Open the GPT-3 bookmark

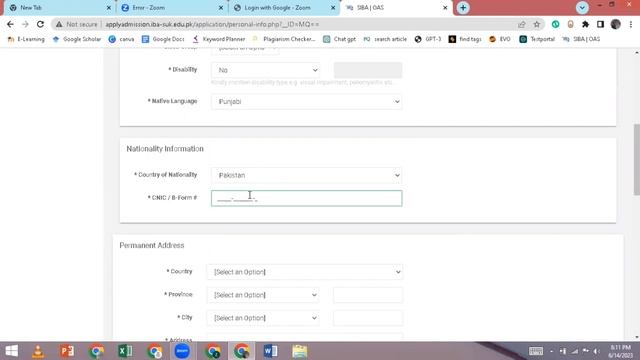(428, 39)
